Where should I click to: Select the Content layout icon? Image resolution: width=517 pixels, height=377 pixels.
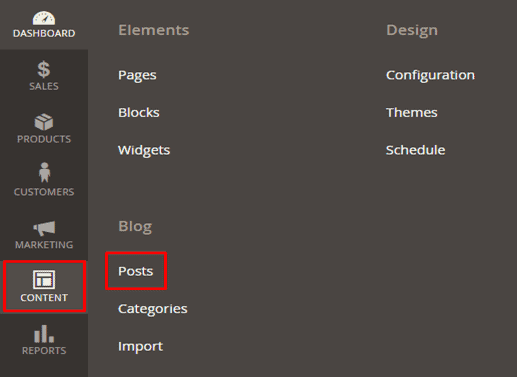tap(44, 279)
